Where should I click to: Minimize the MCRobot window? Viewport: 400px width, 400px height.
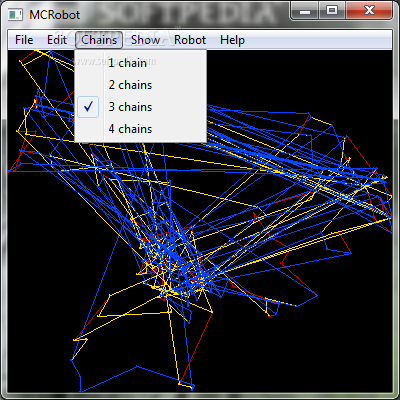305,11
